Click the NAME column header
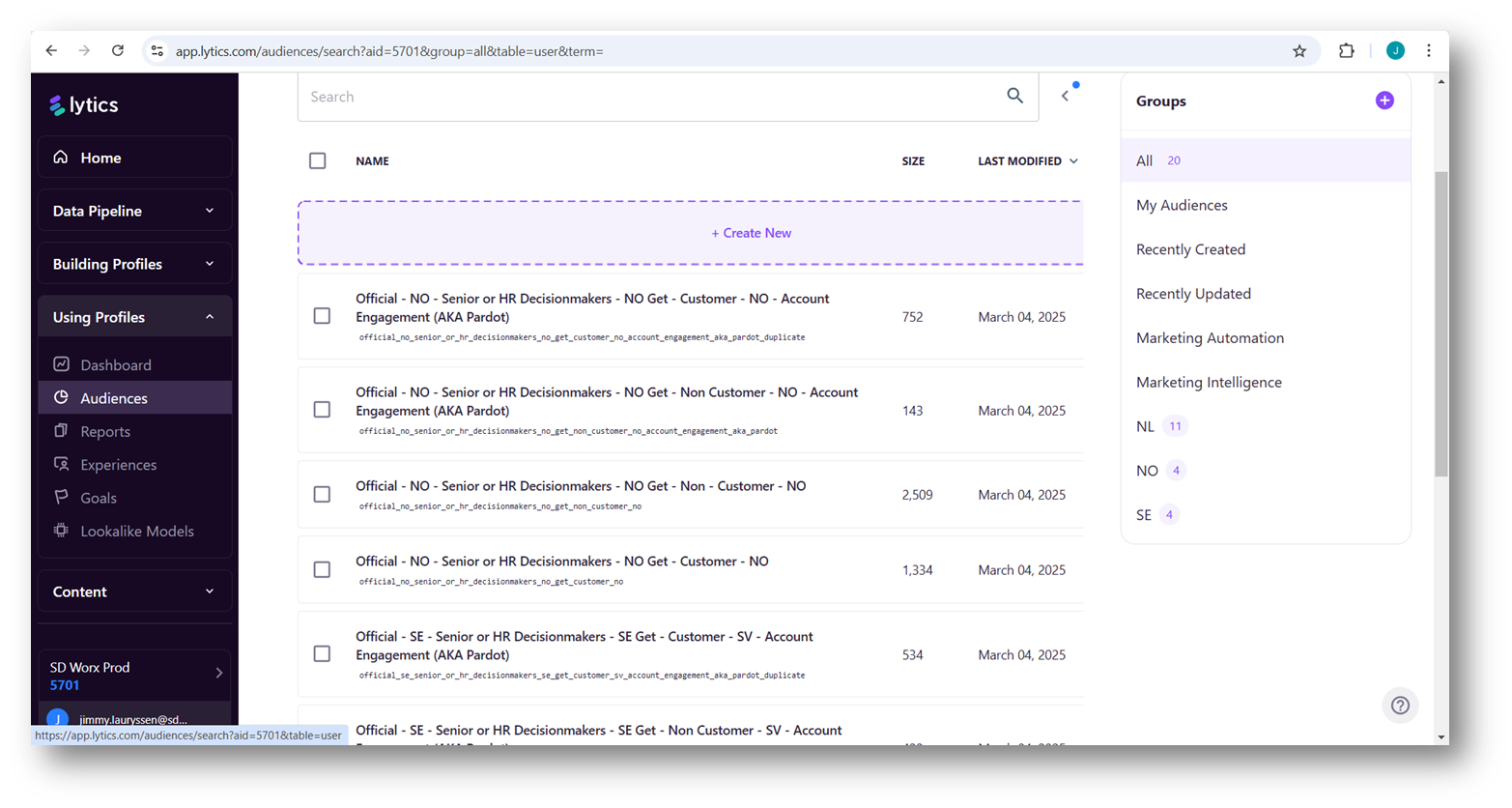This screenshot has height=808, width=1512. tap(372, 161)
